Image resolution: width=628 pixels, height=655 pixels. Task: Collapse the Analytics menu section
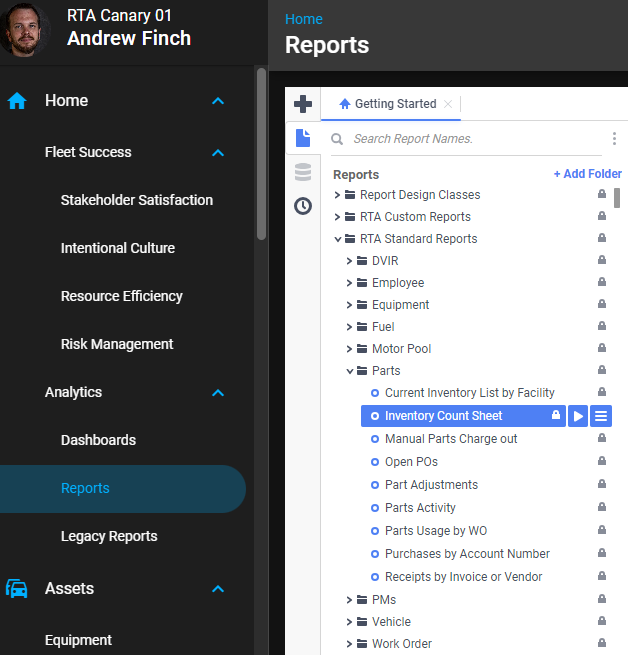coord(218,393)
